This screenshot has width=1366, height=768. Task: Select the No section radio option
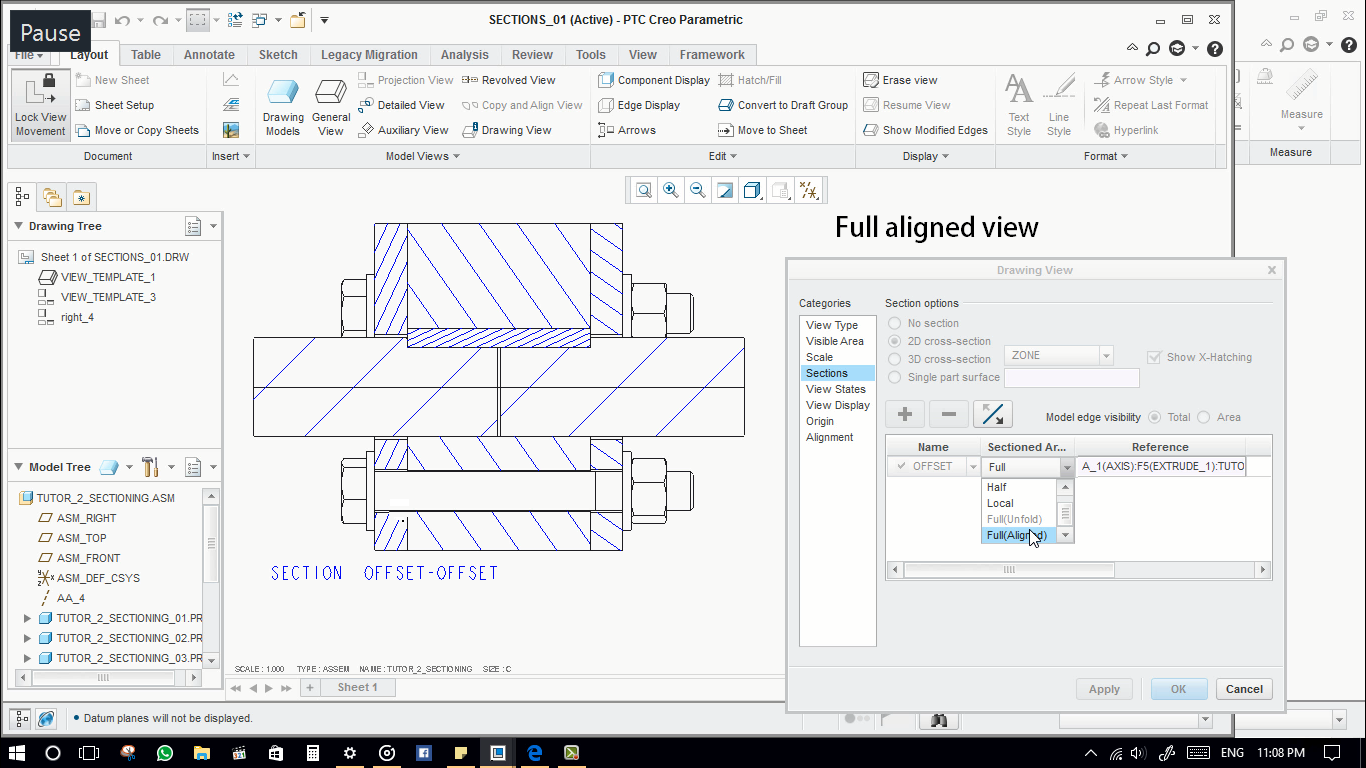[895, 323]
